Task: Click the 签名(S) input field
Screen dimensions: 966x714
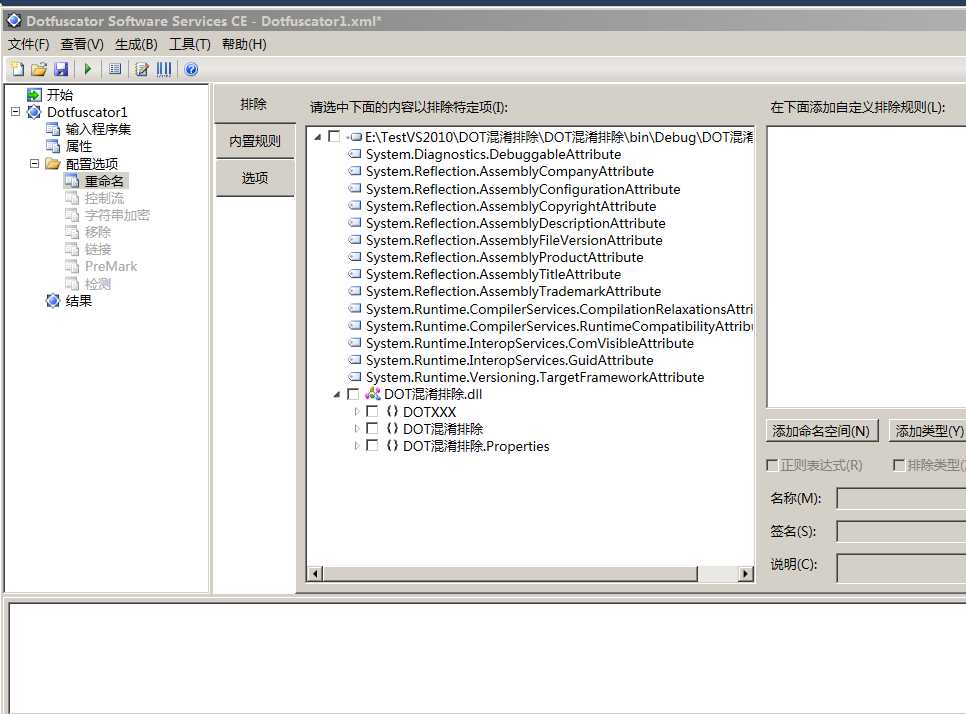Action: coord(901,532)
